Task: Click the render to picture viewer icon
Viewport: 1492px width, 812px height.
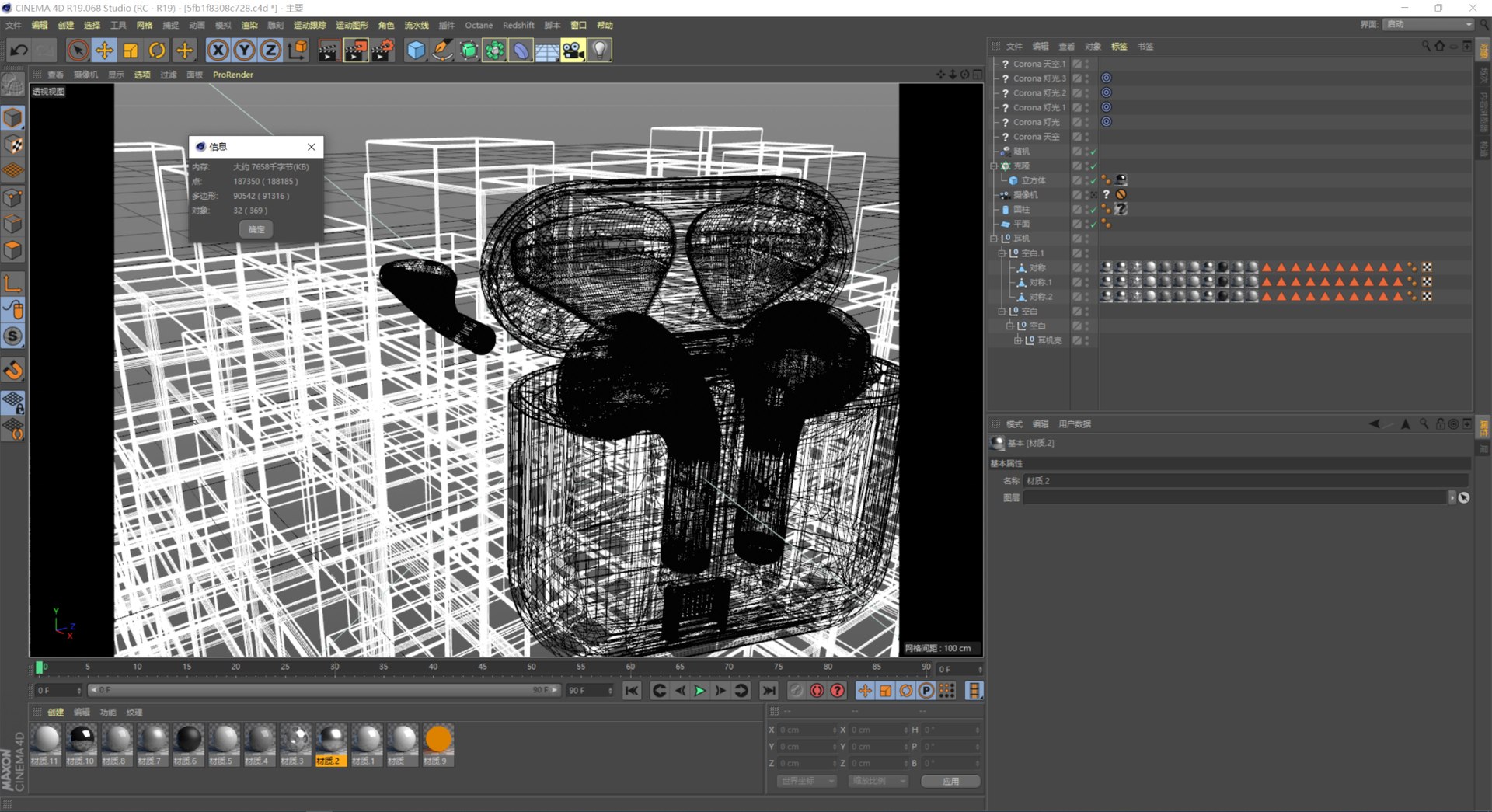Action: (355, 51)
